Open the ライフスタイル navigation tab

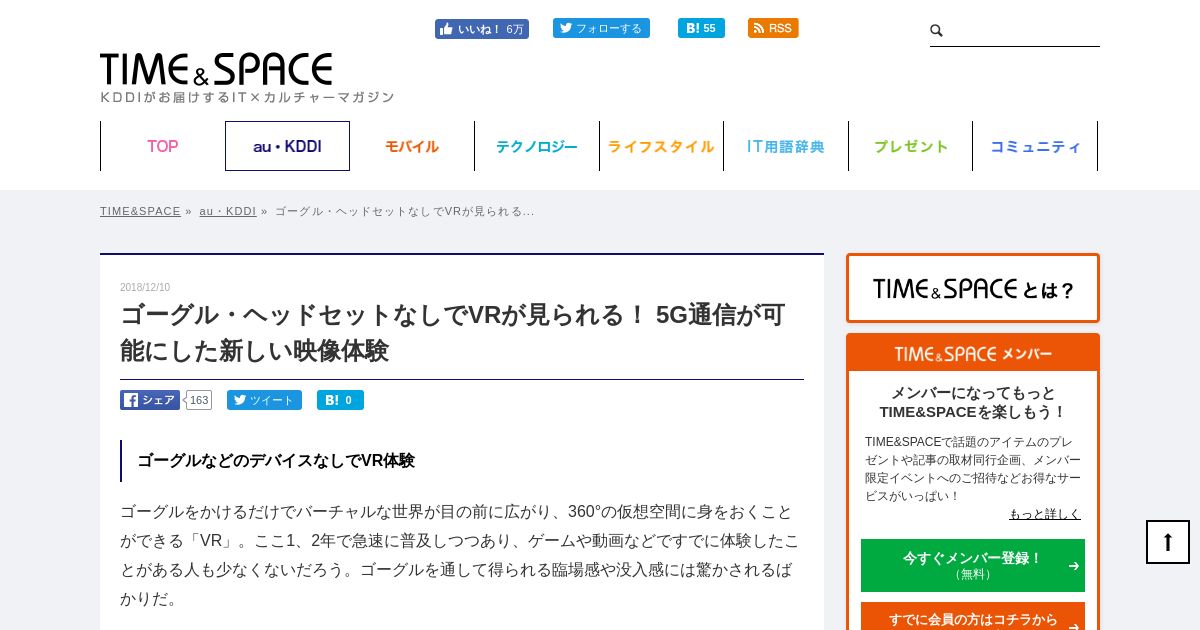tap(661, 146)
